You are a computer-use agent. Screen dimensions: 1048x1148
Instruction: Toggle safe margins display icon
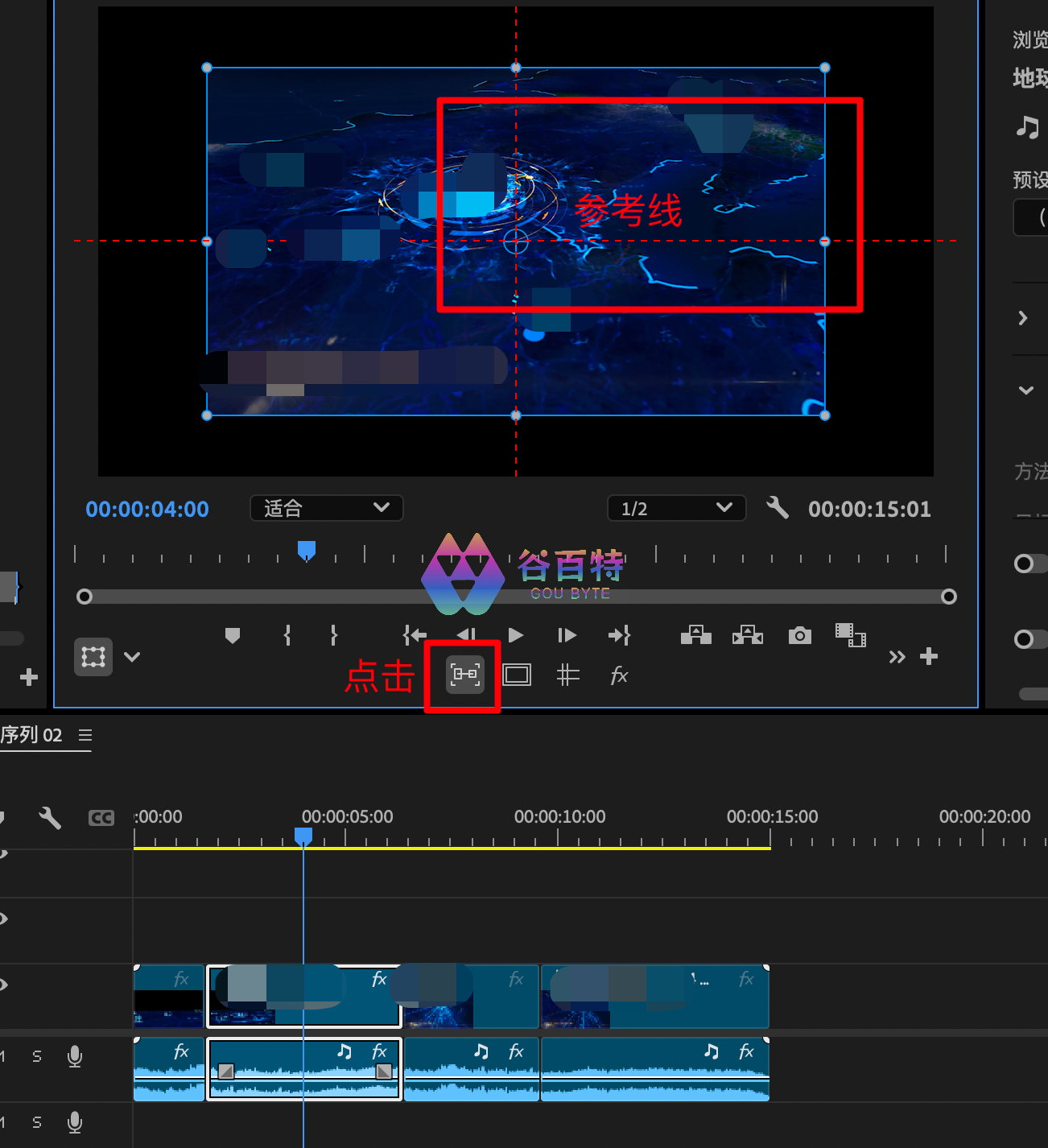point(517,675)
